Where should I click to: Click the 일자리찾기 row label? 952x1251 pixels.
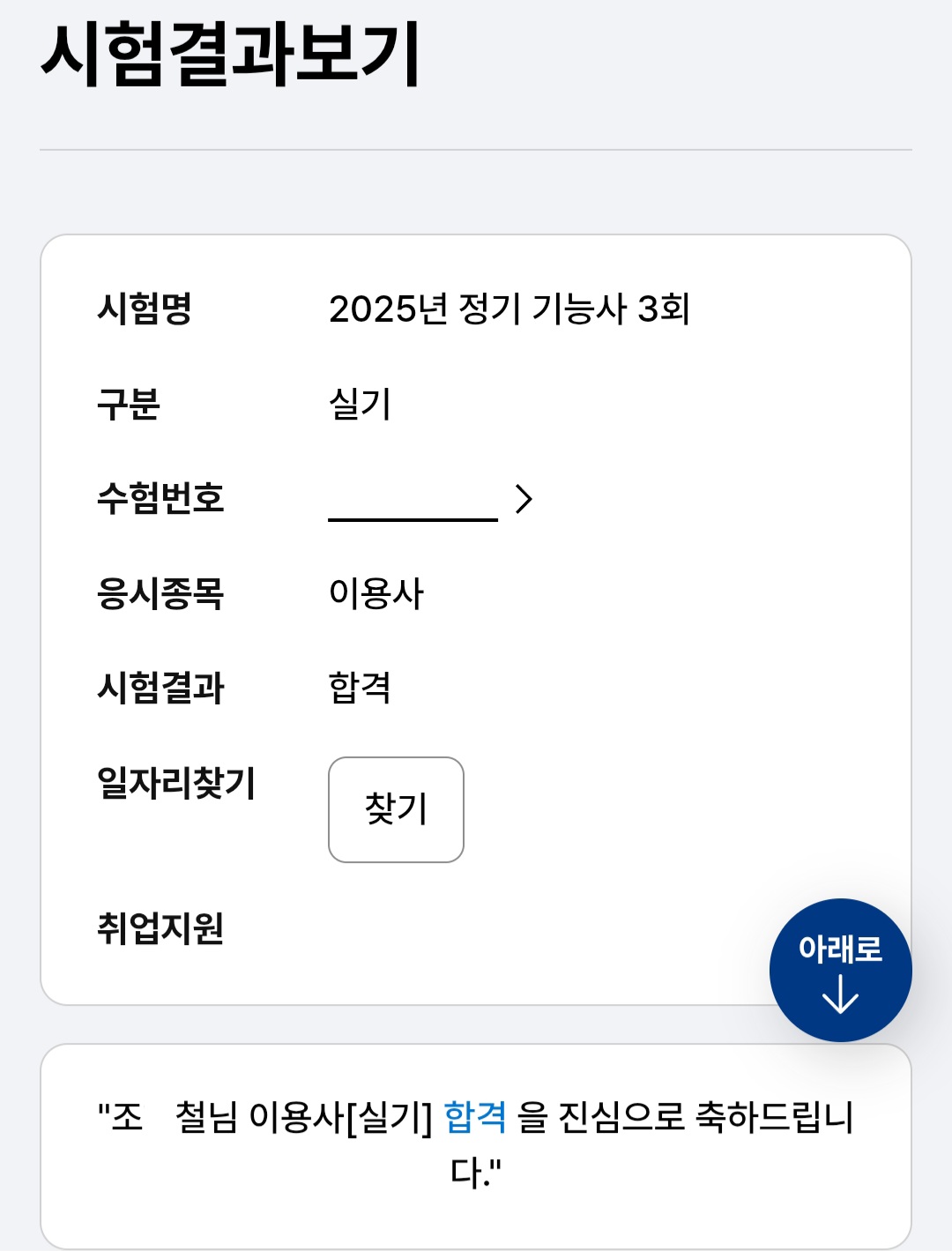(176, 783)
